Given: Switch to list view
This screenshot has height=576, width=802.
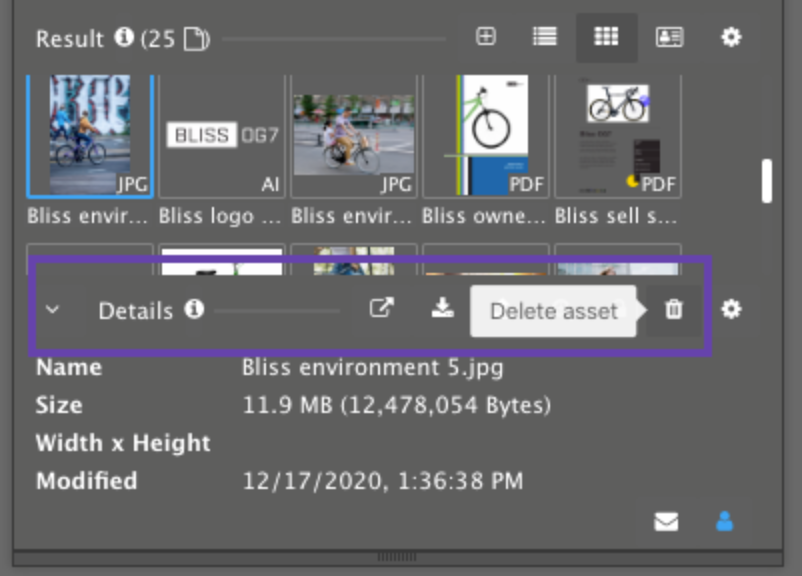Looking at the screenshot, I should pos(545,36).
